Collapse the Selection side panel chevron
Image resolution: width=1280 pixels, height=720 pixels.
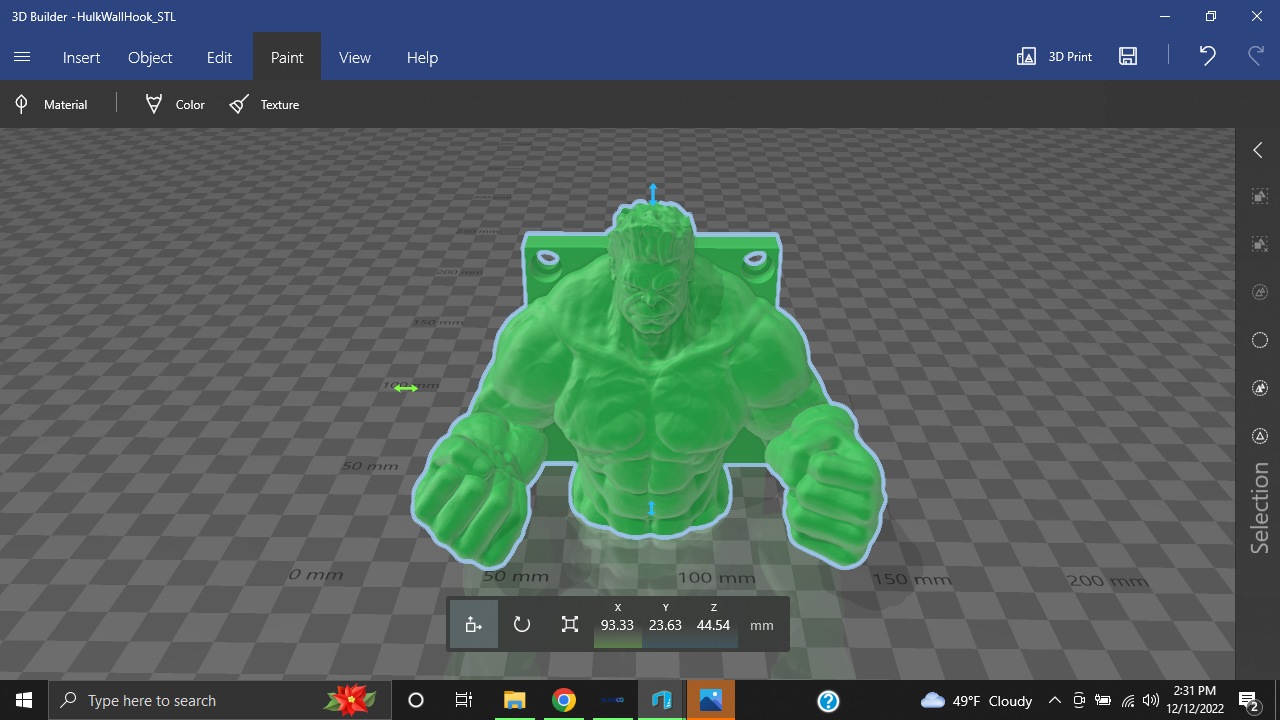click(1258, 150)
